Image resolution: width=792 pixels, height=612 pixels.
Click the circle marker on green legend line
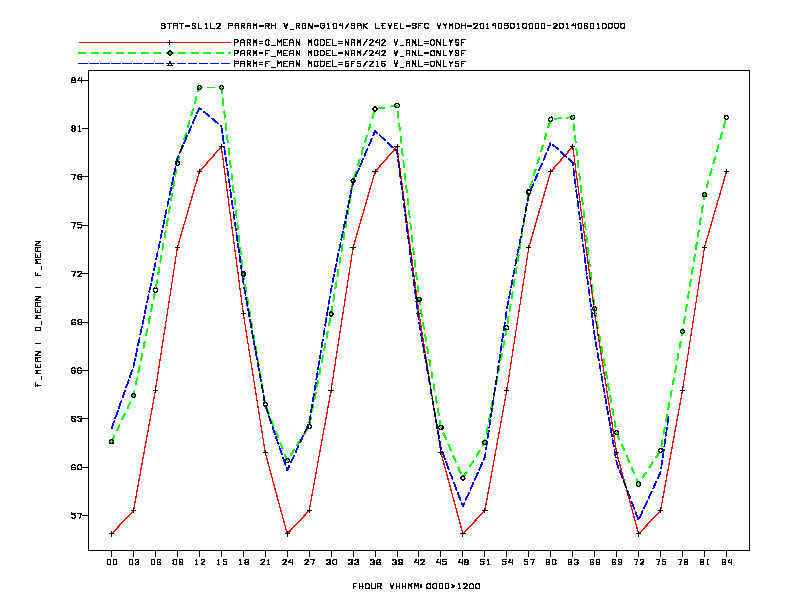[170, 53]
